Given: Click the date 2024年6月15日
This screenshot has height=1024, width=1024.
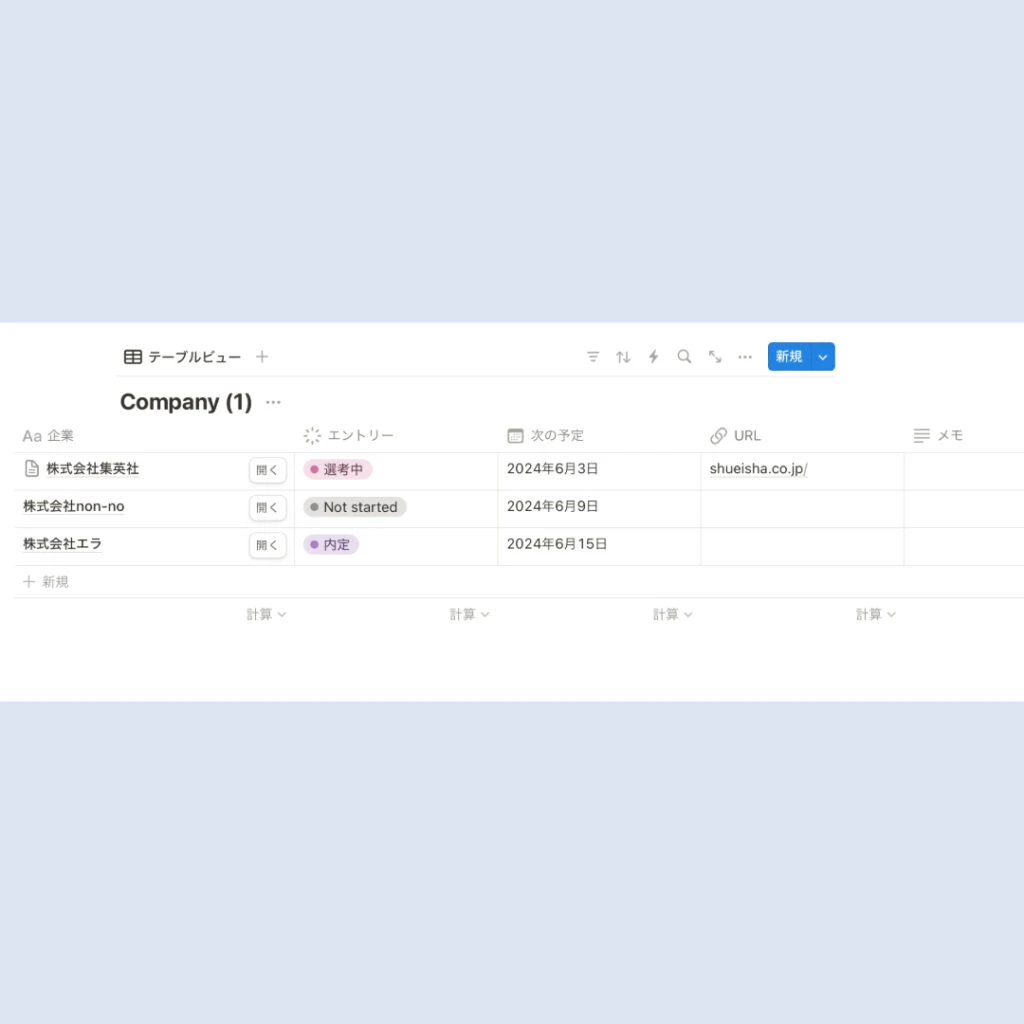Looking at the screenshot, I should click(x=557, y=544).
